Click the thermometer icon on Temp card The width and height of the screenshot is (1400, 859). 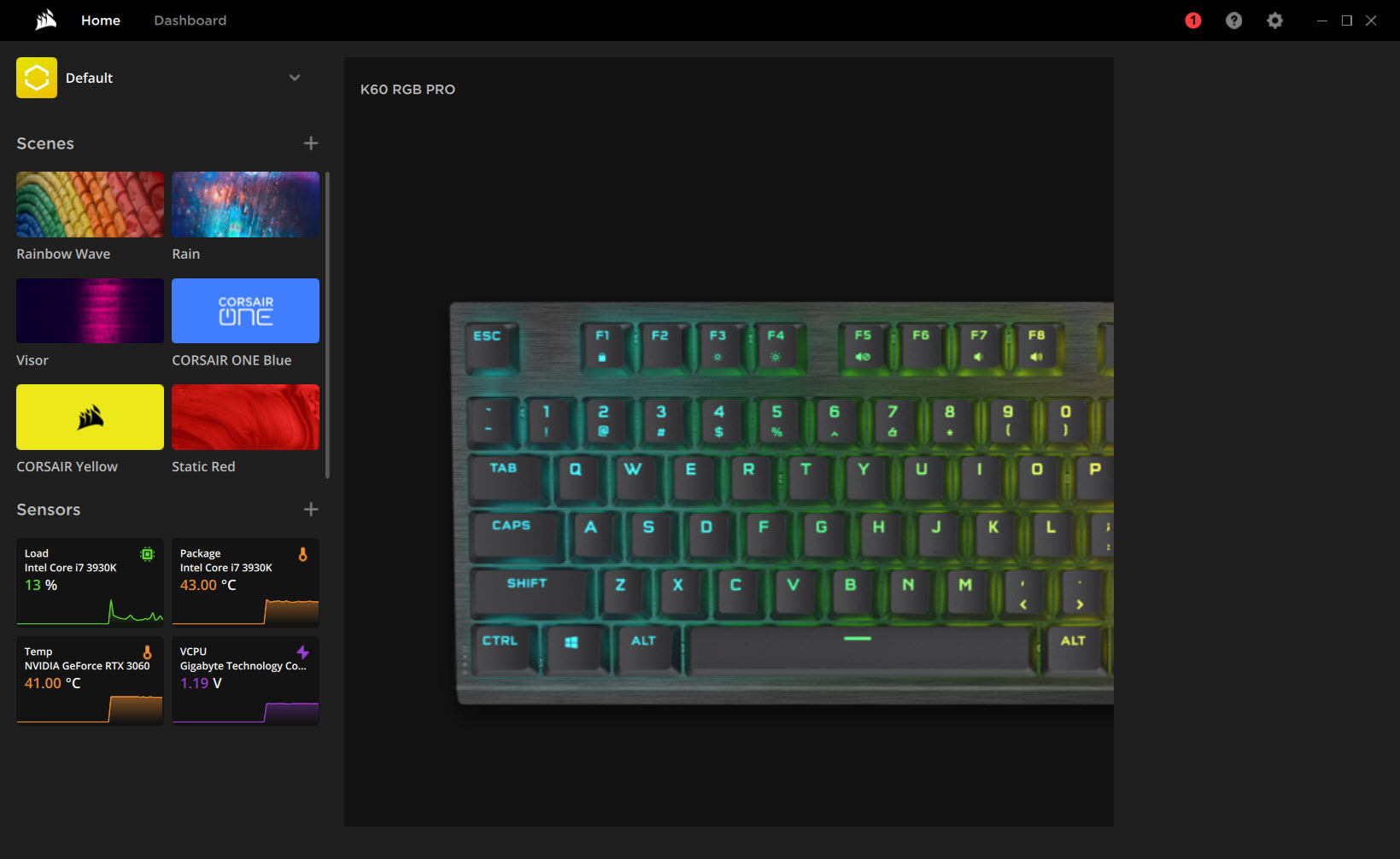[x=147, y=652]
